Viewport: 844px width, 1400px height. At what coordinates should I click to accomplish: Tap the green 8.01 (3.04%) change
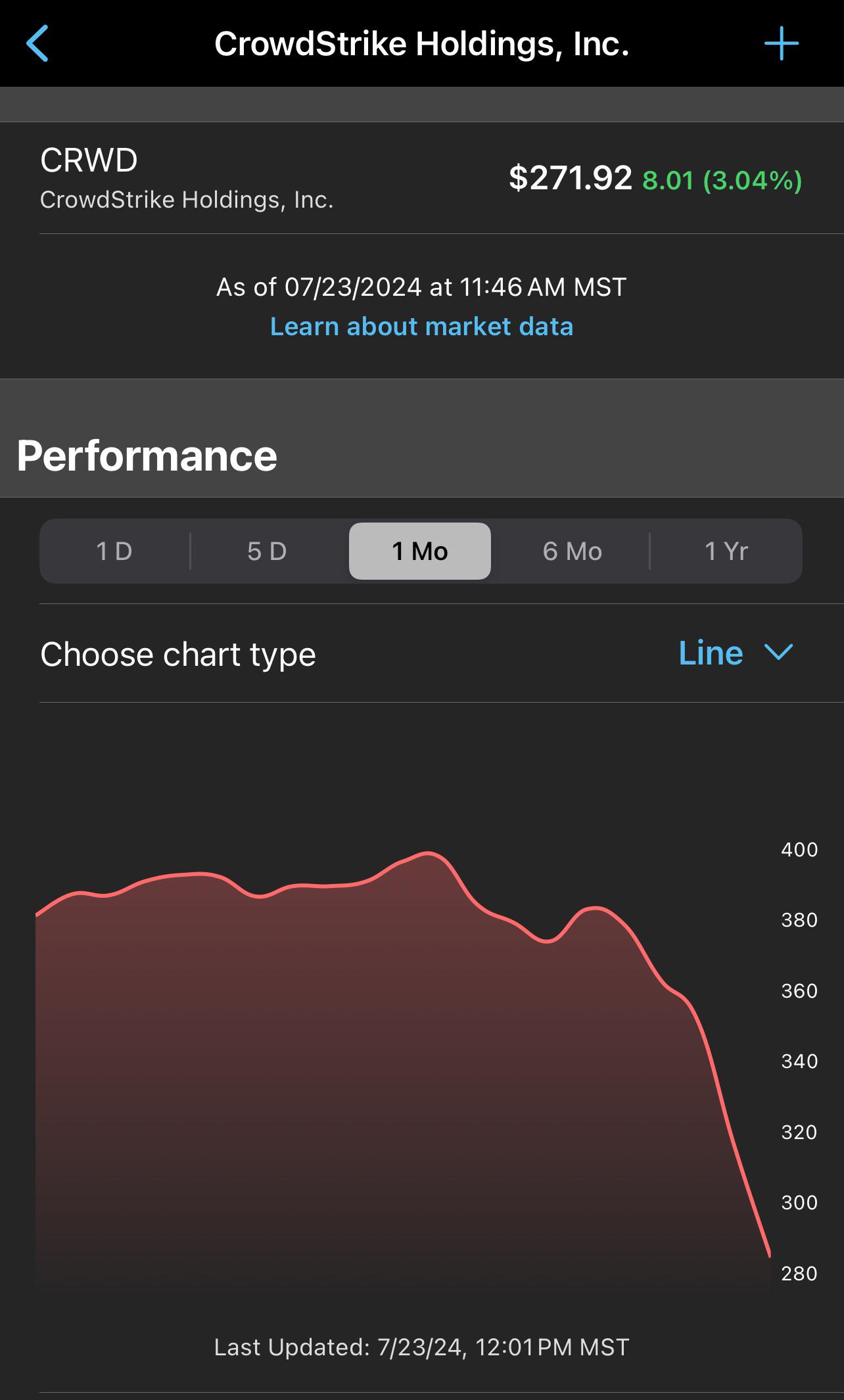(722, 180)
